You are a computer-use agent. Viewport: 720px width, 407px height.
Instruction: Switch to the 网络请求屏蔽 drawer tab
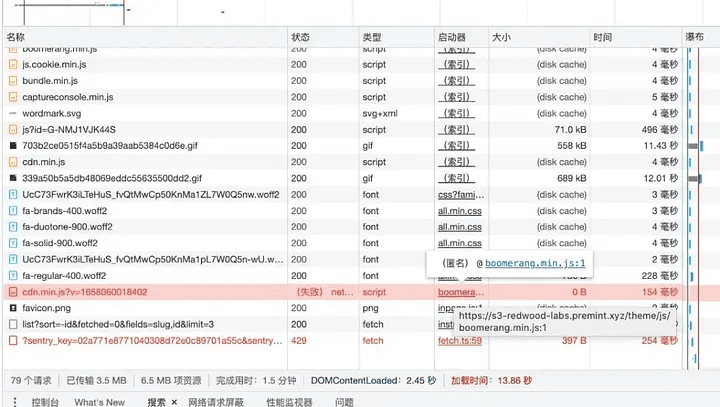pyautogui.click(x=216, y=402)
